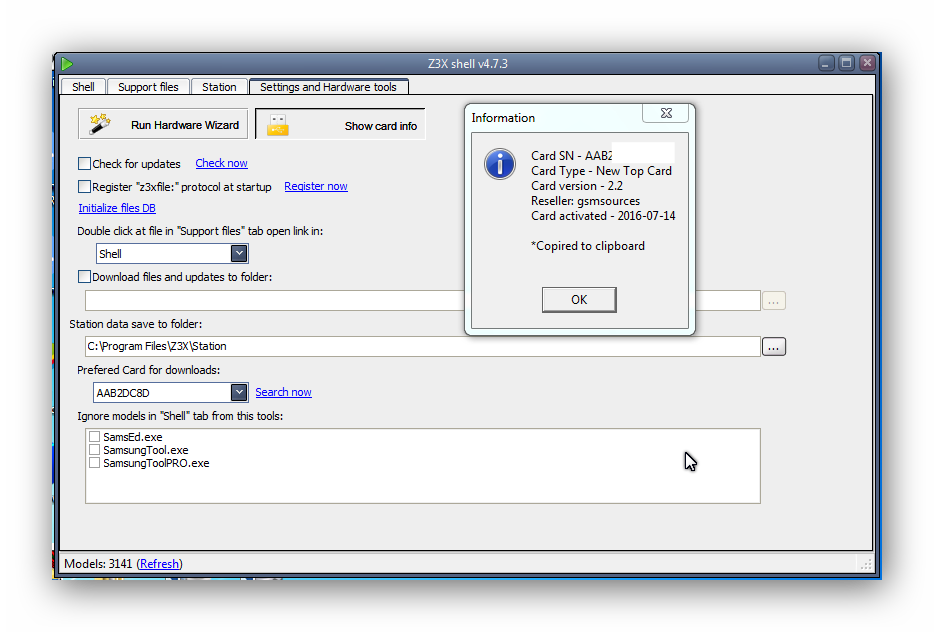Viewport: 934px width, 632px height.
Task: Click the Check now link
Action: 222,163
